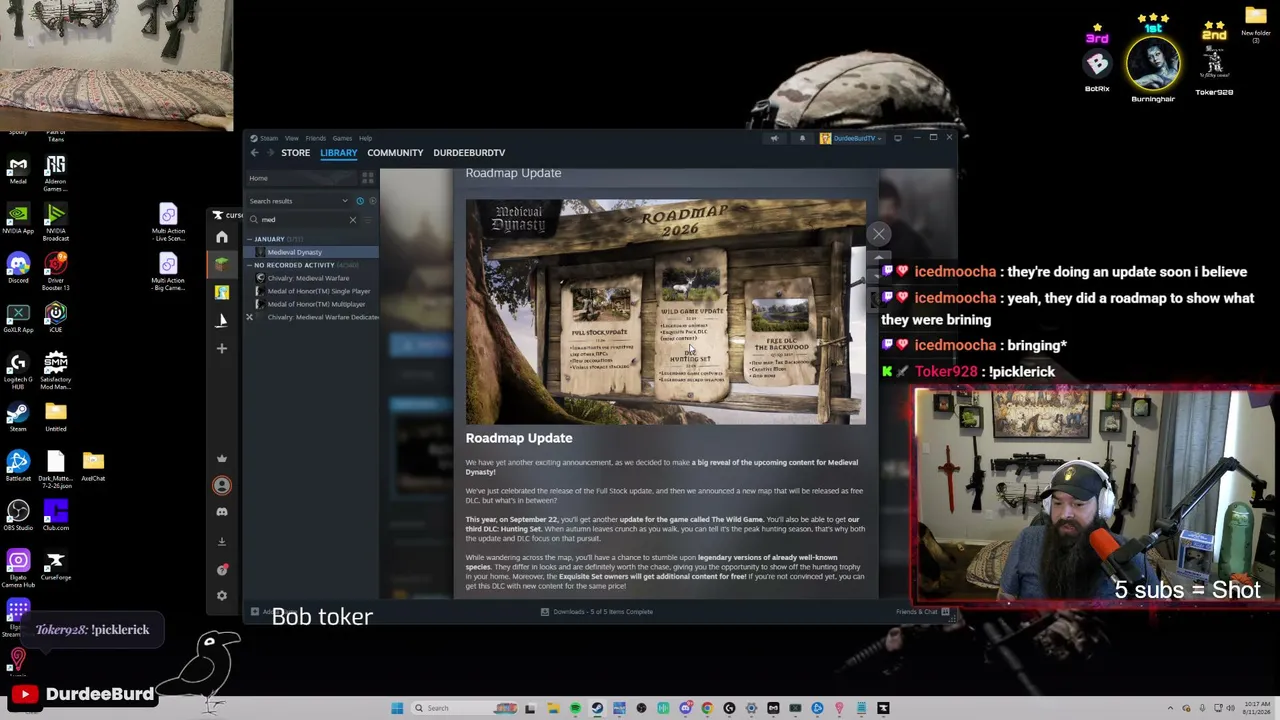Image resolution: width=1280 pixels, height=720 pixels.
Task: Add a game with CurseForge plus icon
Action: (x=222, y=348)
